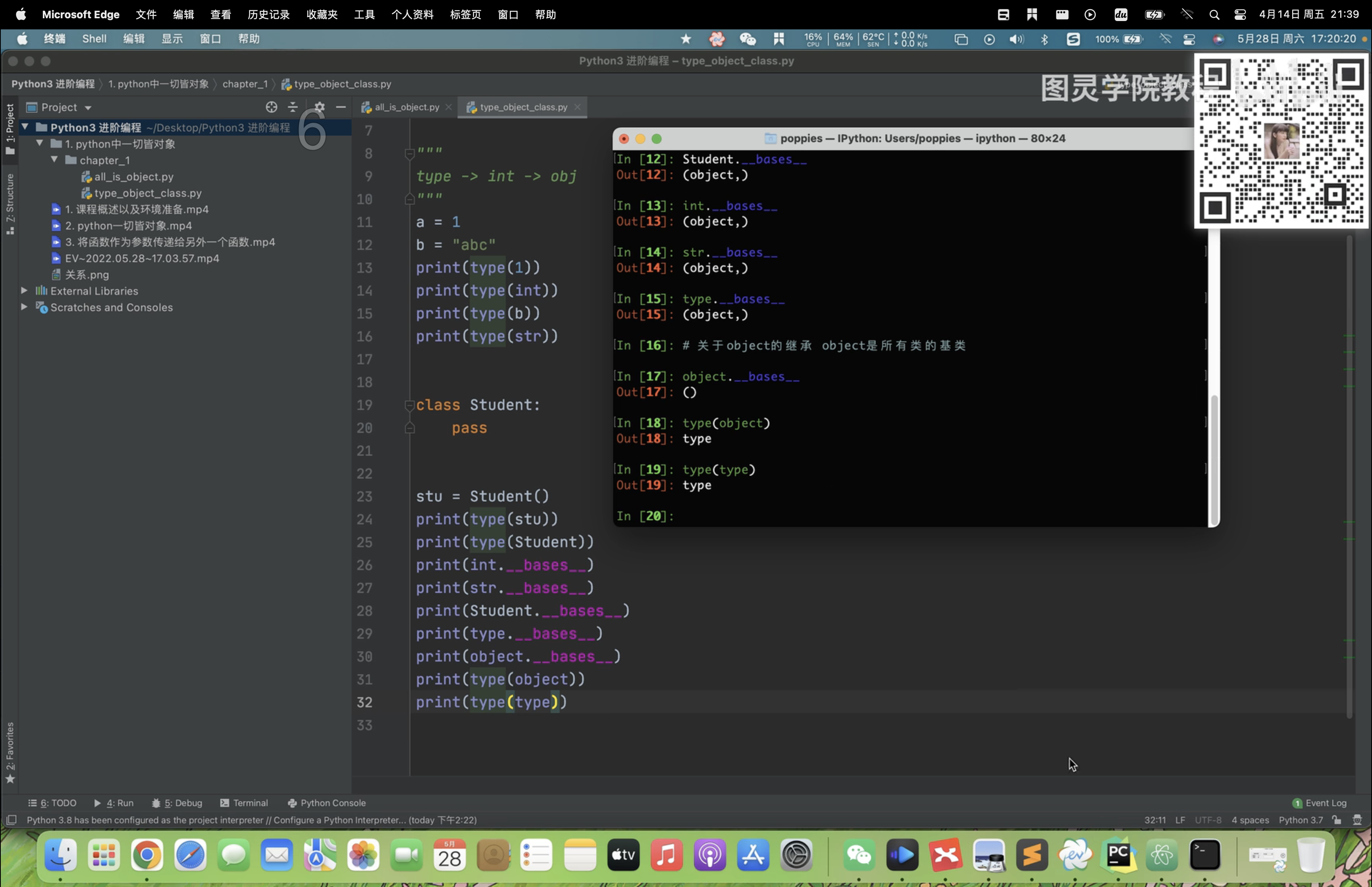Open the Shell menu in Terminal menu bar
Screen dimensions: 1372x887
[x=94, y=39]
